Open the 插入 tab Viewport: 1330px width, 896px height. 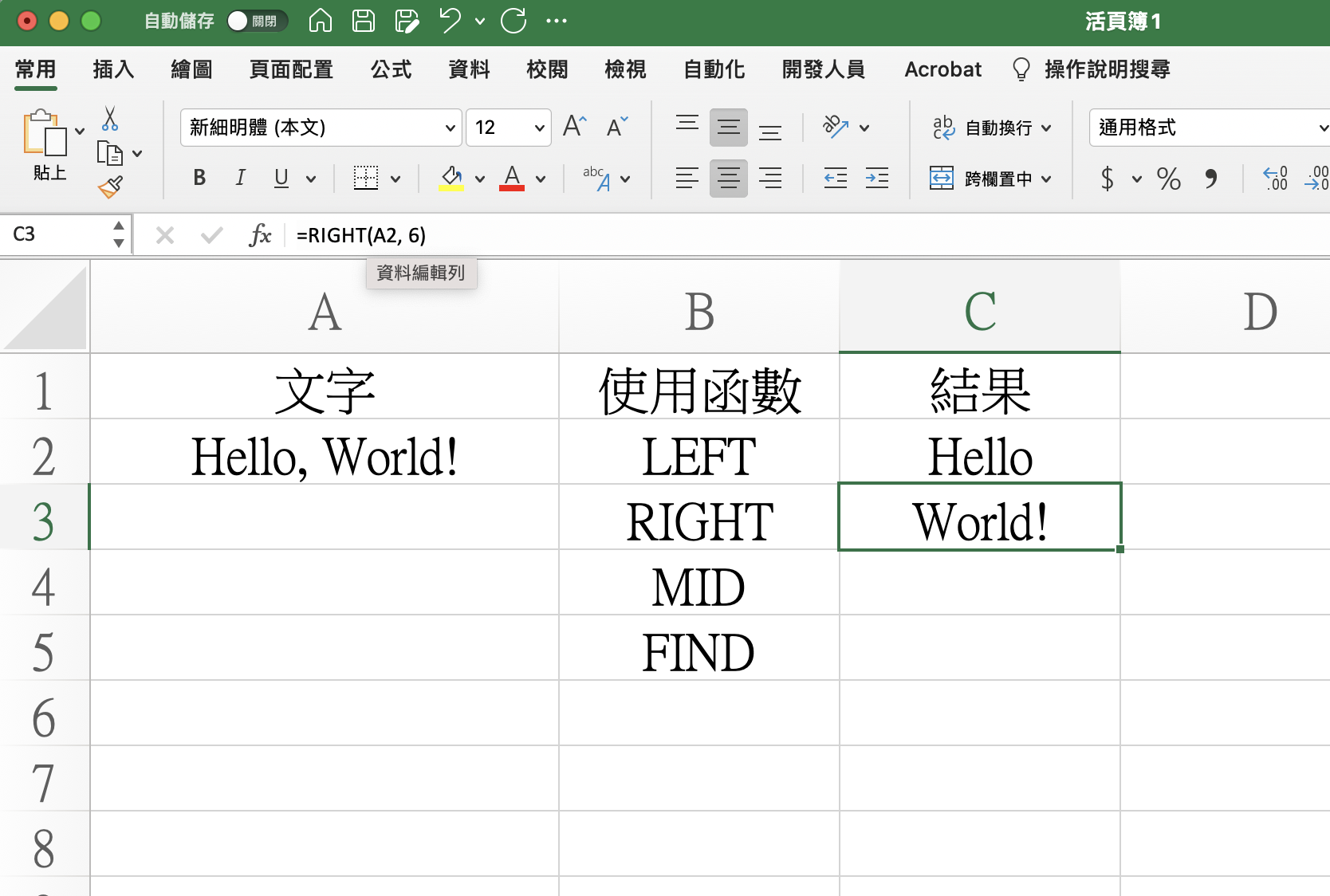coord(113,69)
